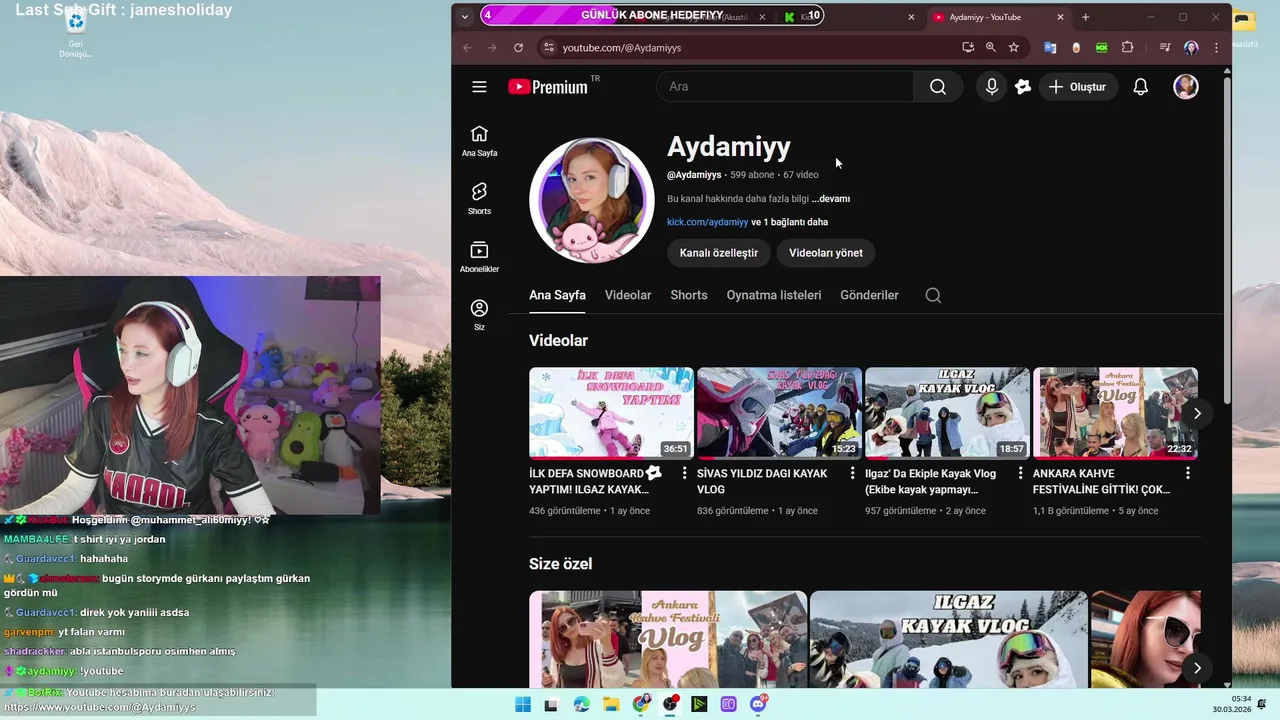Image resolution: width=1280 pixels, height=720 pixels.
Task: Click the install app icon in the address bar
Action: (x=968, y=47)
